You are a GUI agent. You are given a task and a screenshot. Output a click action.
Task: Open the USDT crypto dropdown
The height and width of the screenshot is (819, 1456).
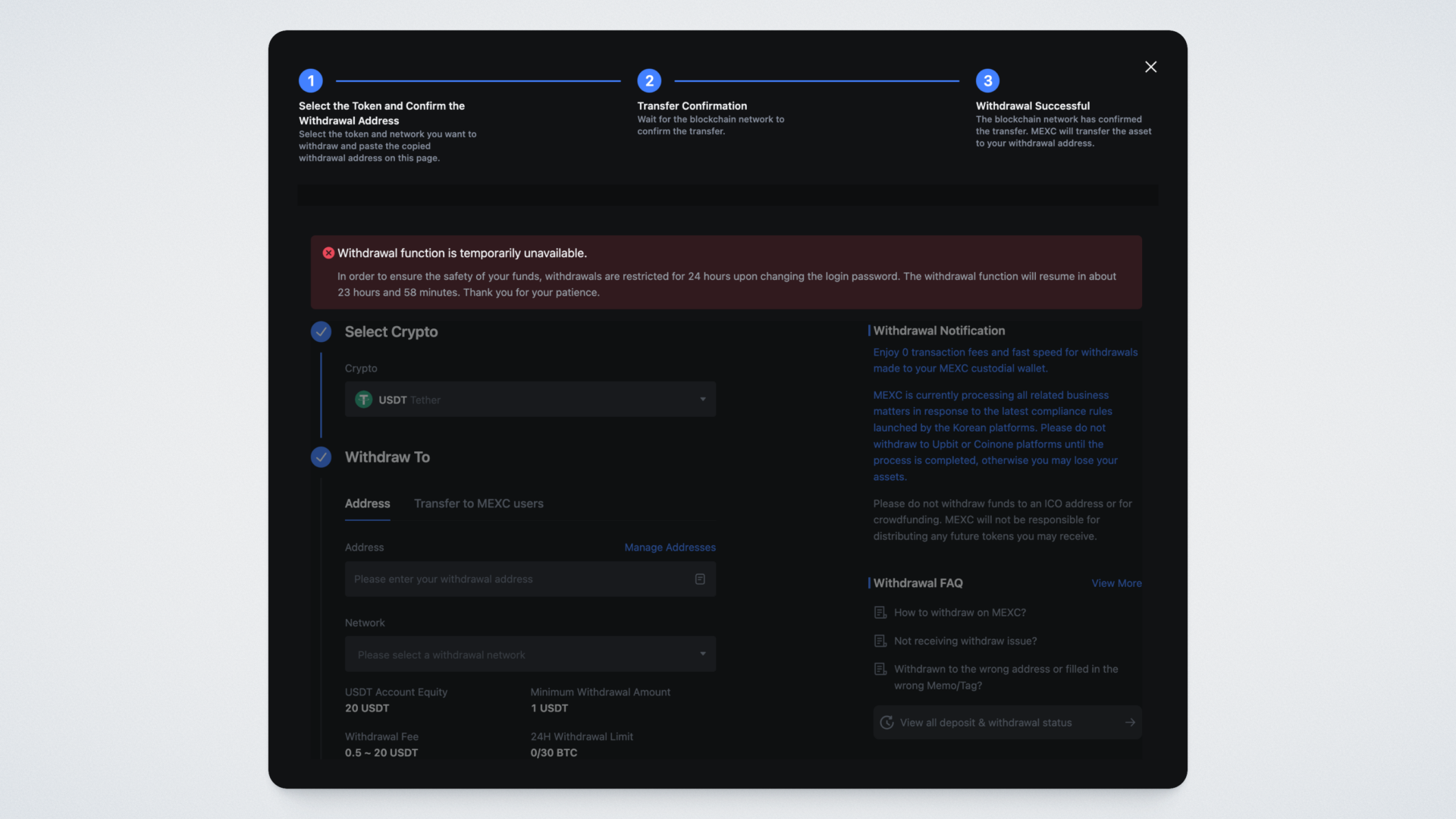(530, 400)
